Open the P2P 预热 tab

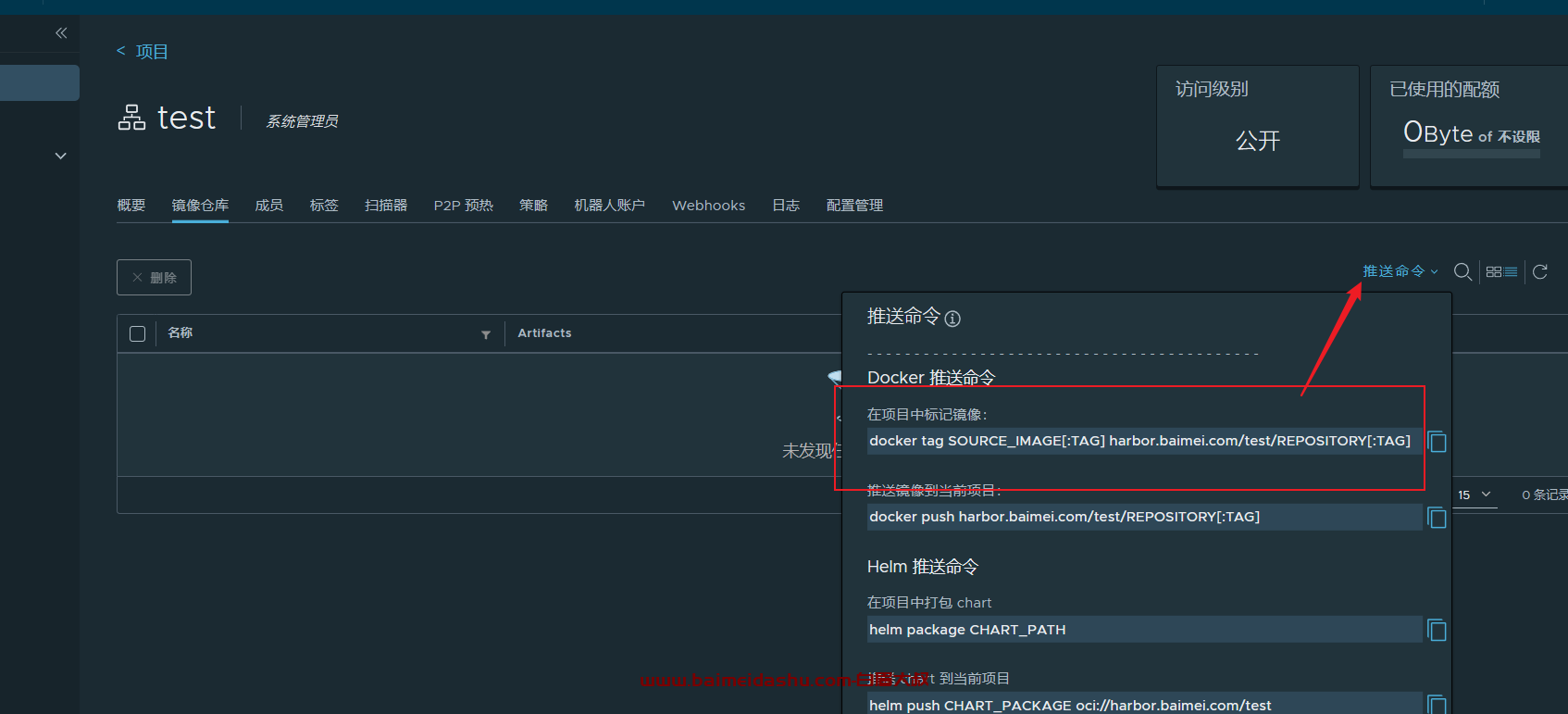(x=464, y=205)
